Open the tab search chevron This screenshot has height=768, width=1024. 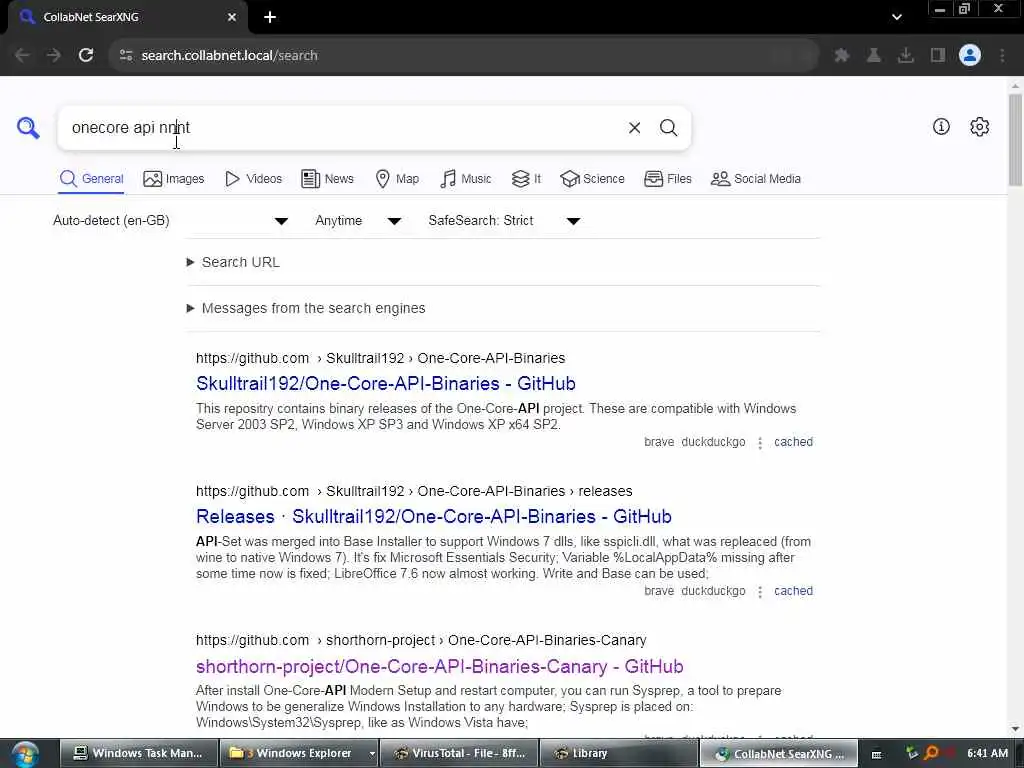pos(897,17)
